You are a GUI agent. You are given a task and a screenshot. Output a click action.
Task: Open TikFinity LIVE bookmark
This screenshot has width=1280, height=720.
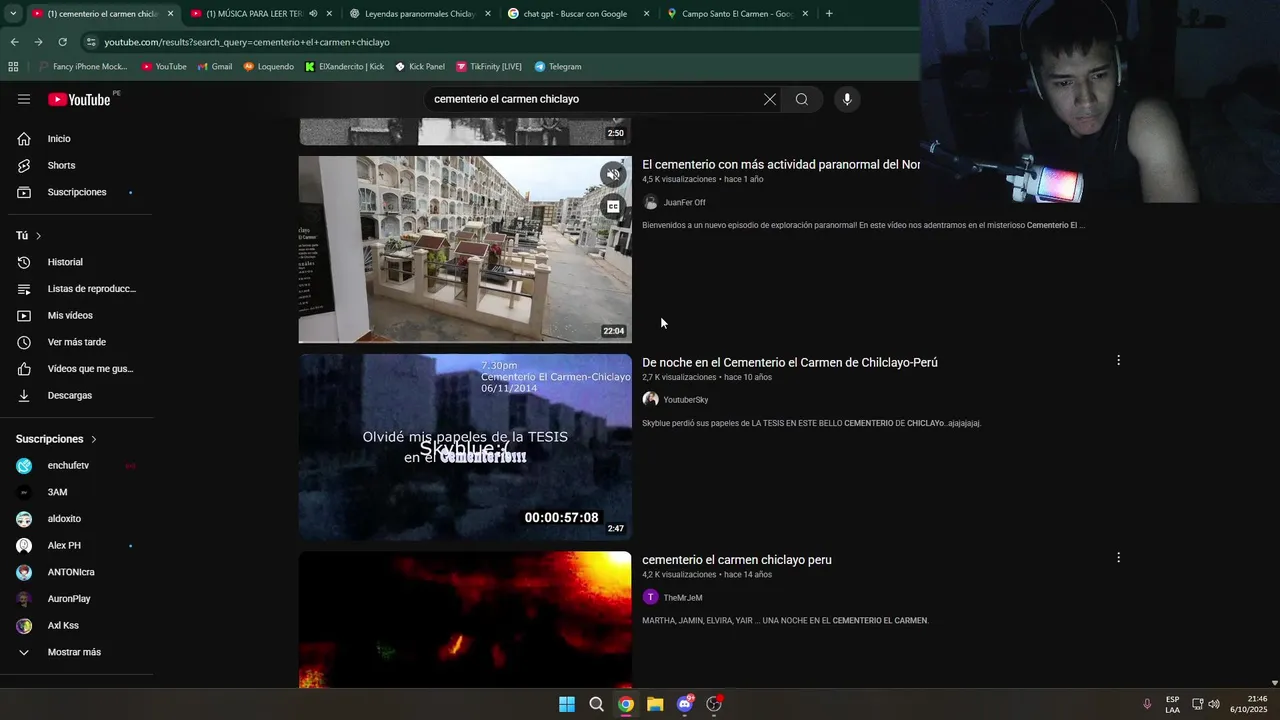click(489, 67)
